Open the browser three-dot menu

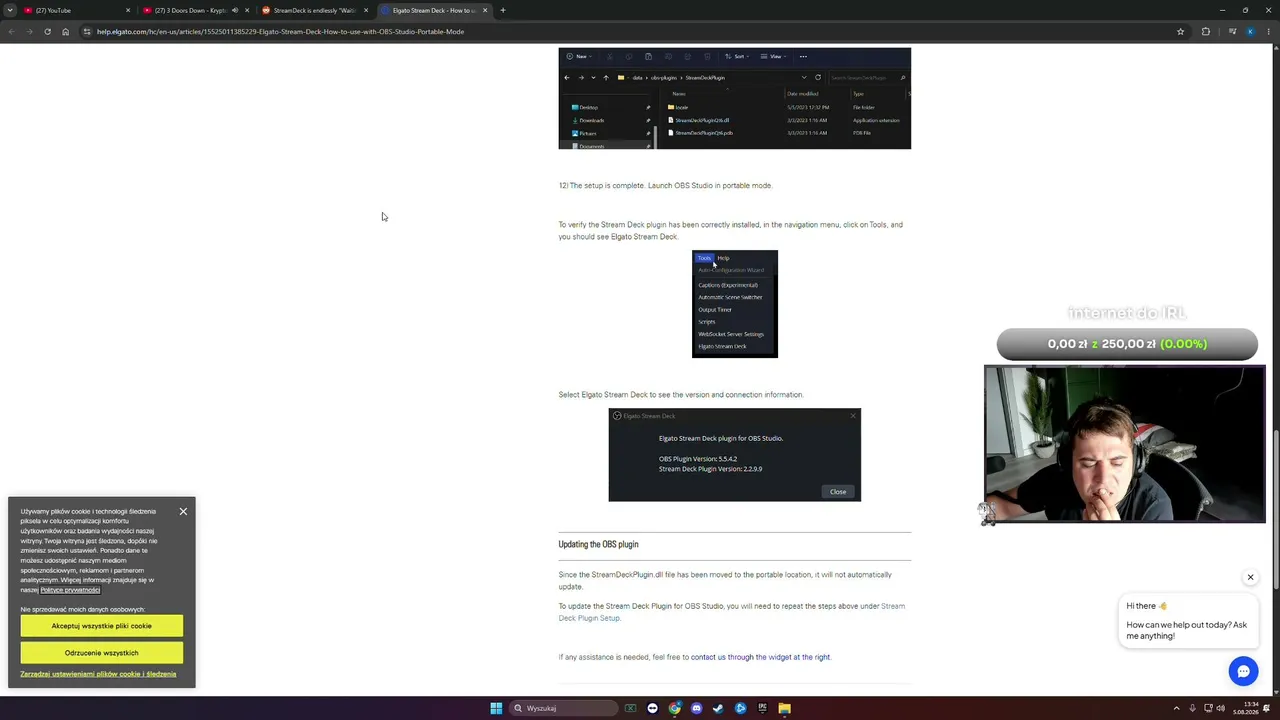(1269, 31)
